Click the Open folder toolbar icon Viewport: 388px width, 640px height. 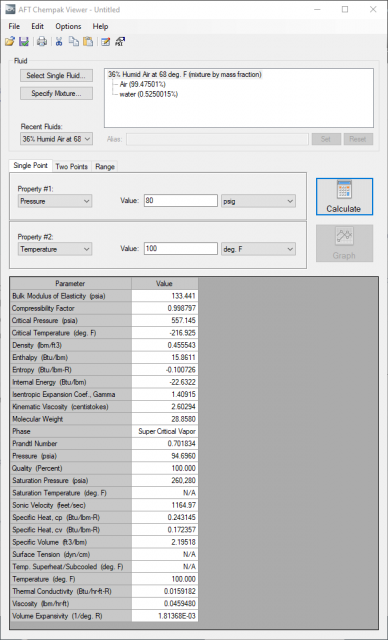tap(10, 42)
